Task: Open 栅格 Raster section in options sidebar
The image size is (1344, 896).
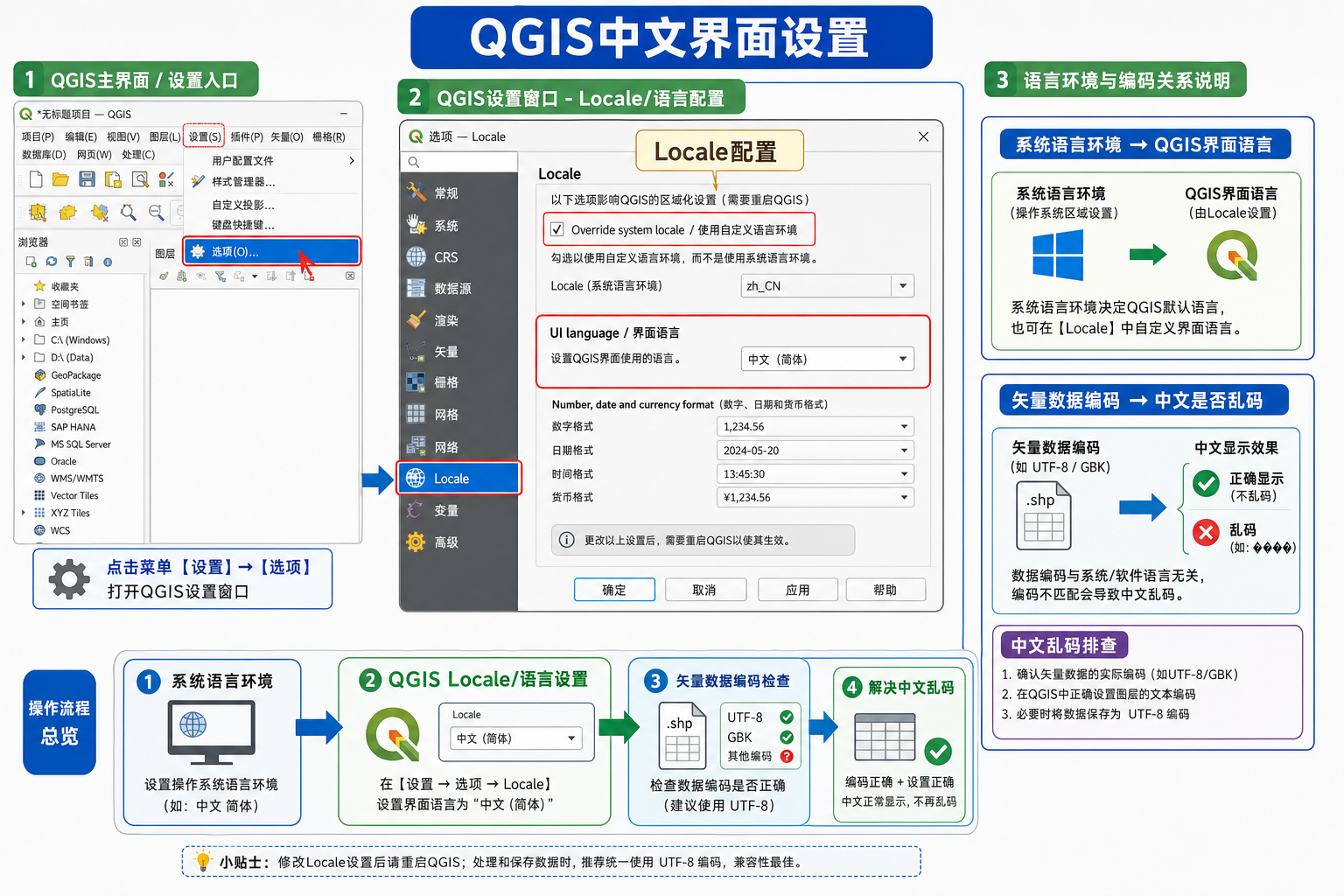Action: [x=458, y=382]
